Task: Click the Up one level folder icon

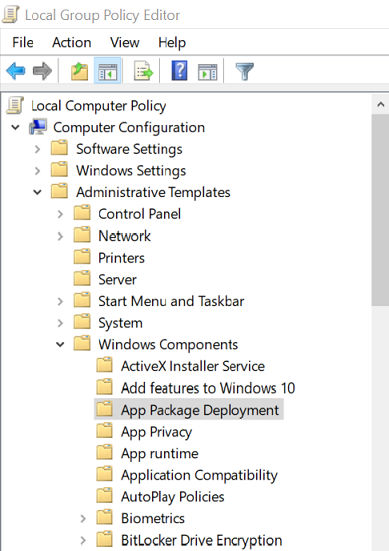Action: click(x=80, y=71)
